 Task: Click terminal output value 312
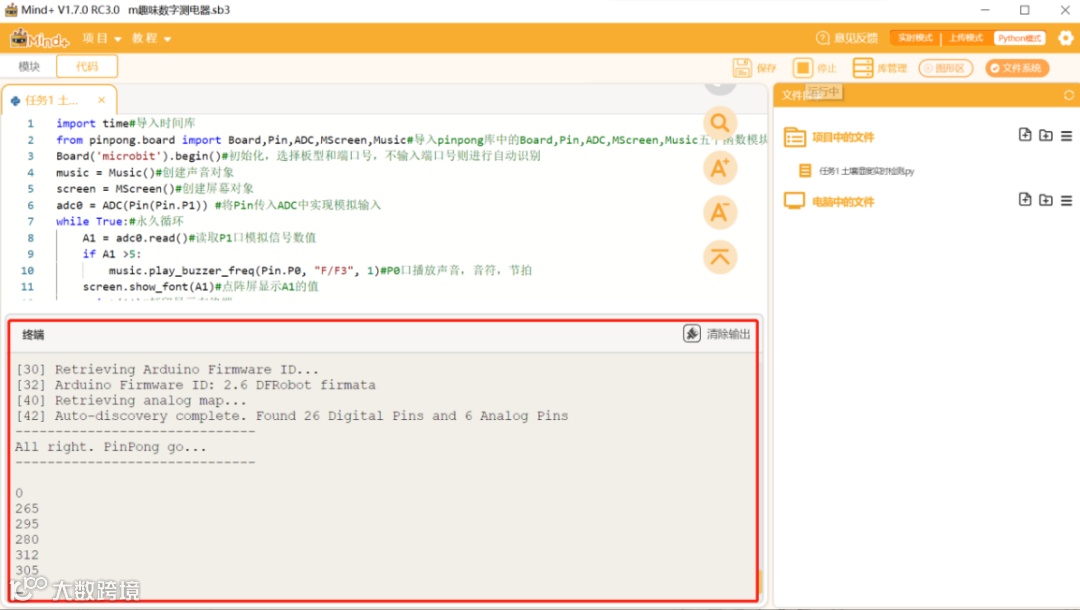click(x=27, y=555)
